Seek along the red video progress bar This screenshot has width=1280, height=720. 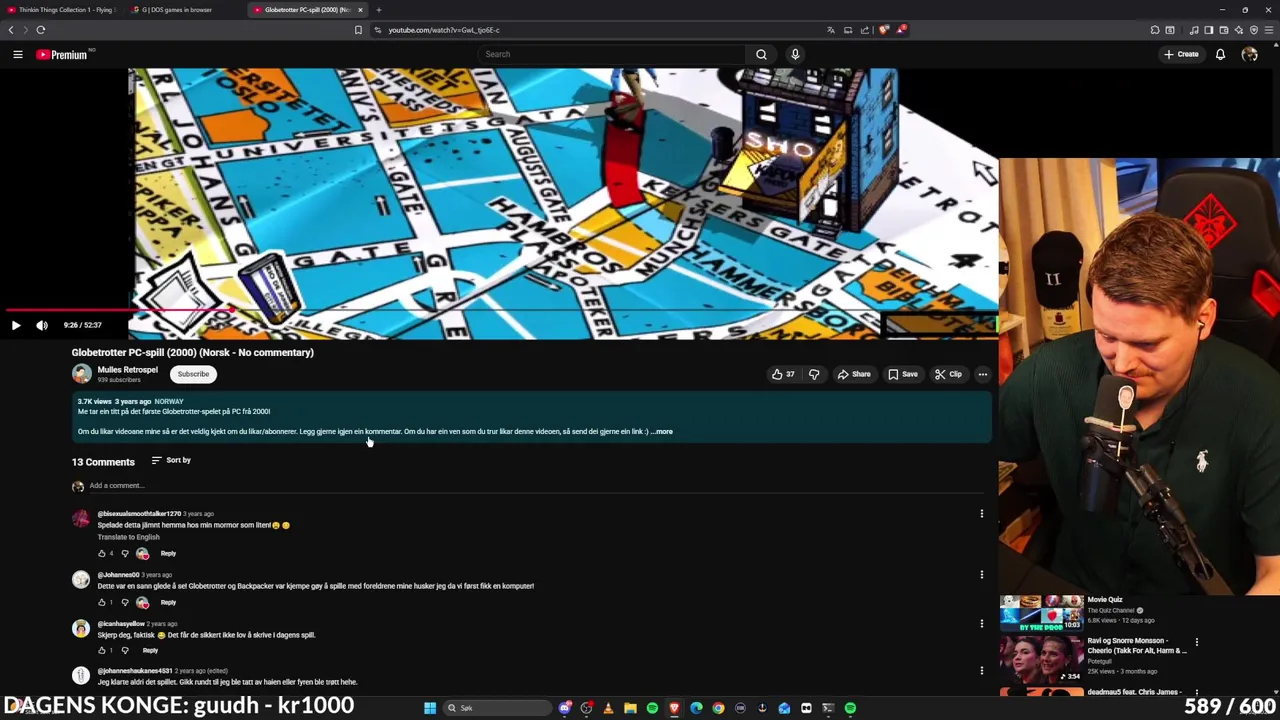500,310
